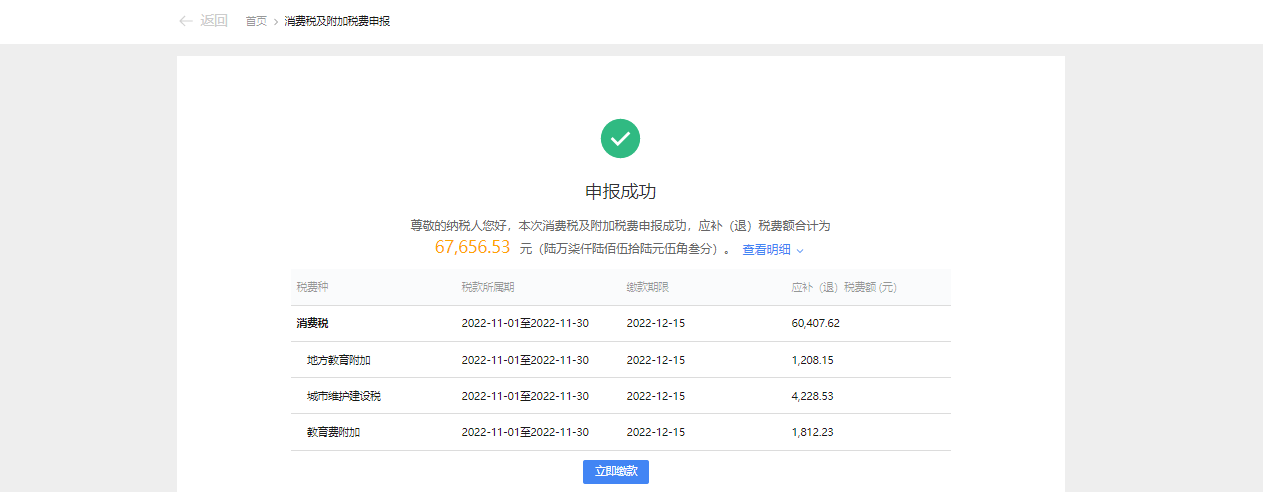Click the 税费种 column header
The height and width of the screenshot is (492, 1263).
[312, 288]
